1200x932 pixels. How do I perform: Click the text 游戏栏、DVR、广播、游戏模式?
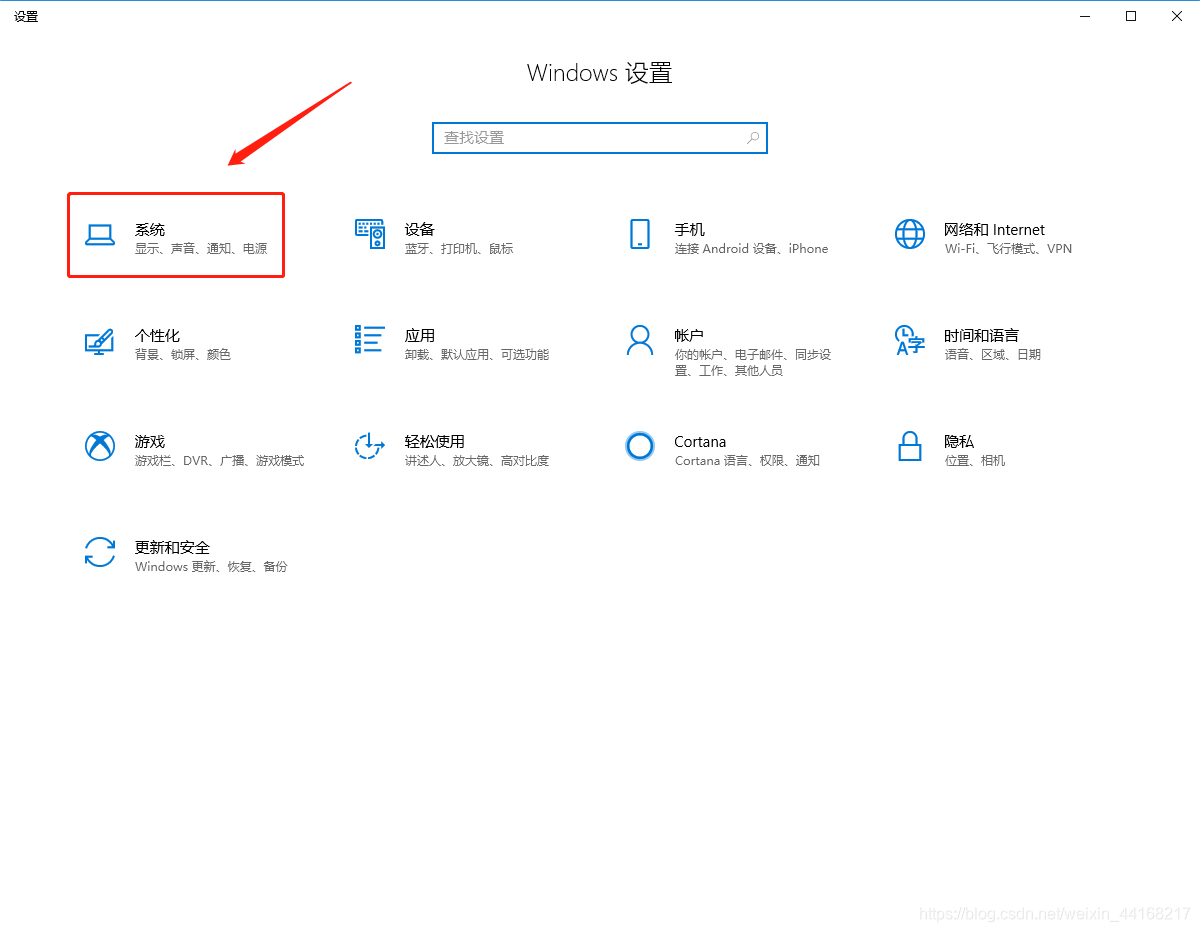[x=220, y=461]
